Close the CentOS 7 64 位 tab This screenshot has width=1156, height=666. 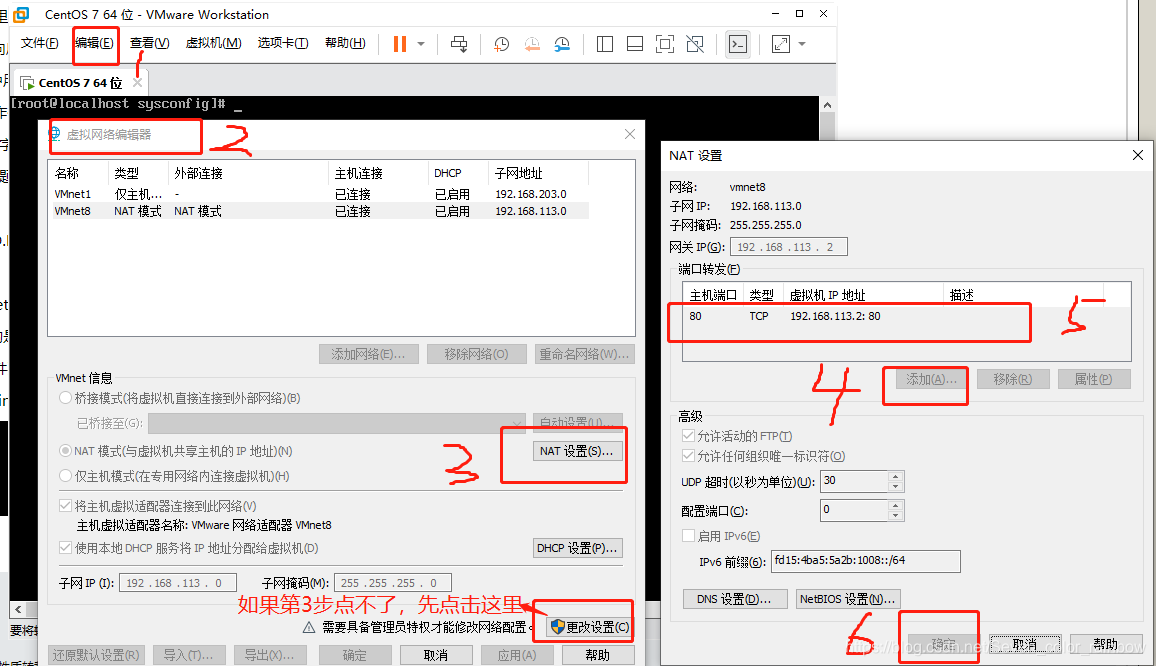(137, 83)
